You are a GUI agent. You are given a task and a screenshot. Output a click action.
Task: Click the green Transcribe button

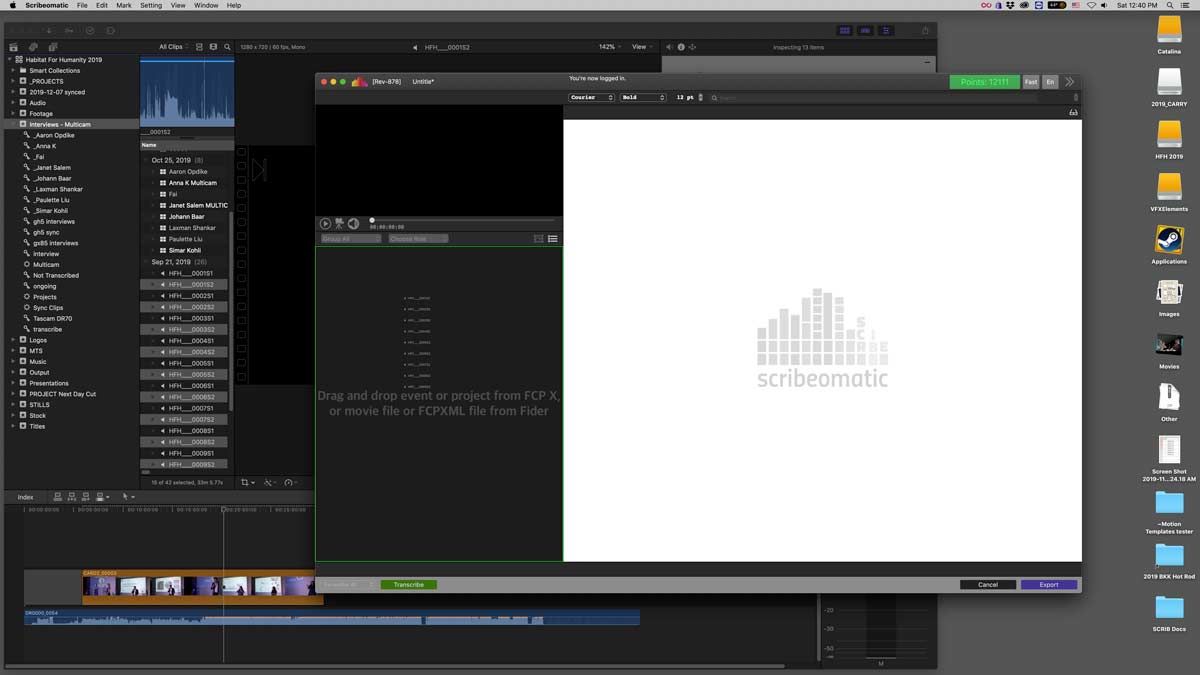pos(408,584)
